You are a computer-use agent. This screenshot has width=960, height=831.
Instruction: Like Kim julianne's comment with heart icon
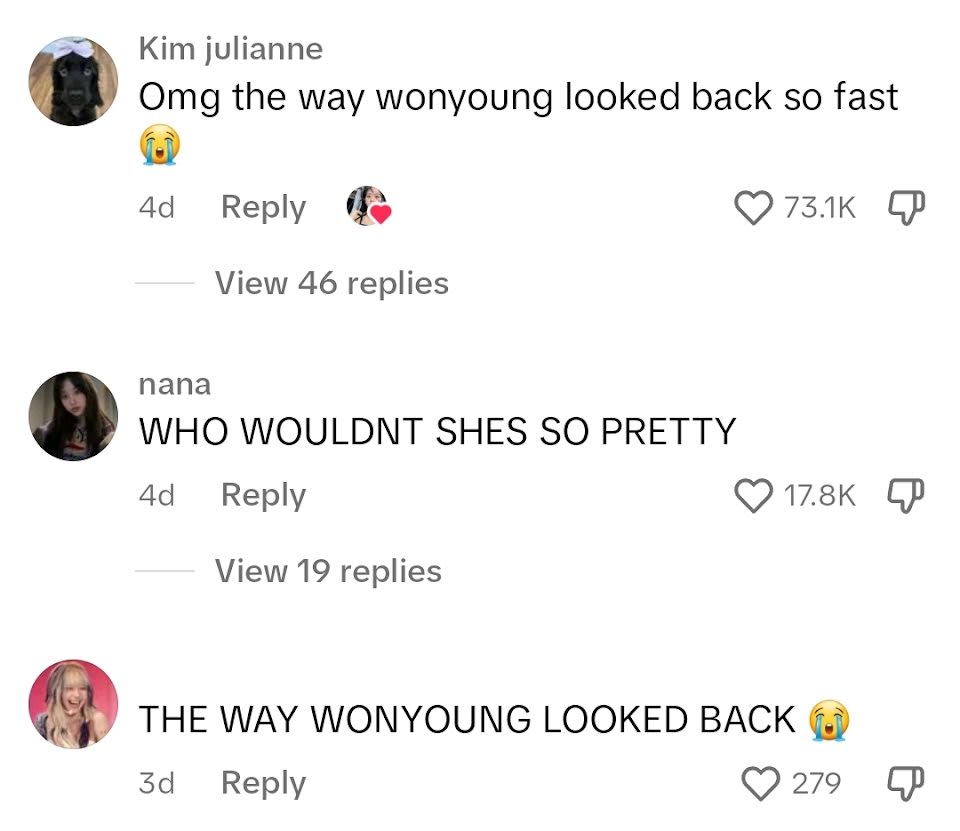pos(752,208)
